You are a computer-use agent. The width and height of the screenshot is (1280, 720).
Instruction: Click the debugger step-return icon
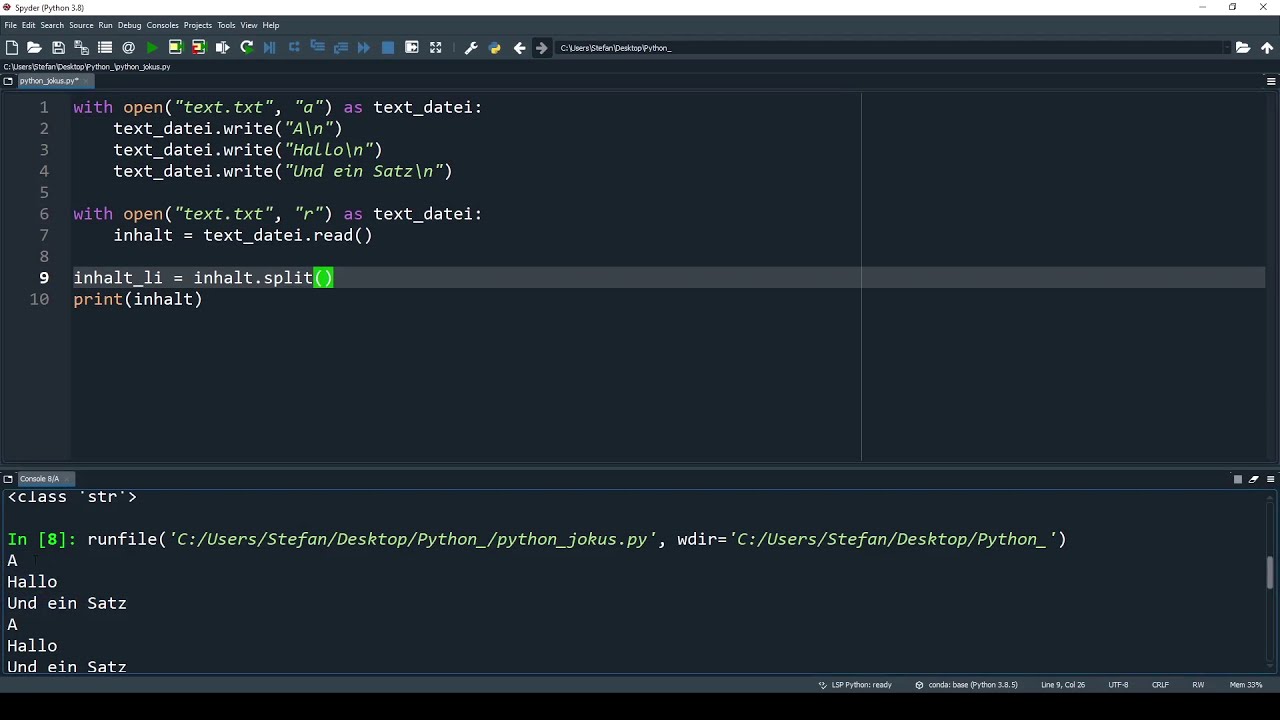click(x=341, y=47)
